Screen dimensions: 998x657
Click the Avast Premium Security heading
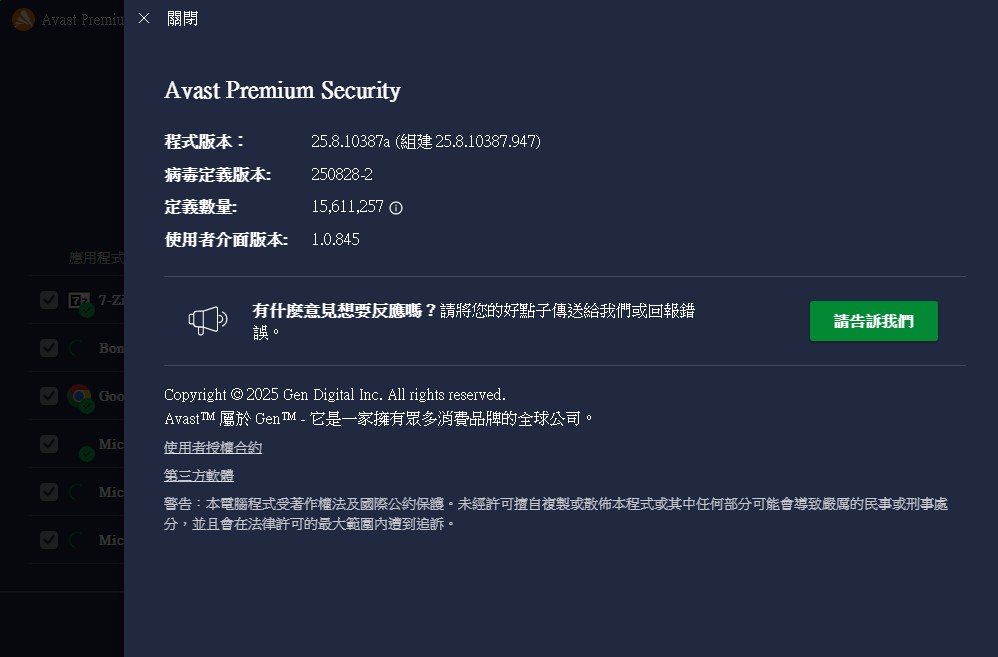tap(282, 91)
